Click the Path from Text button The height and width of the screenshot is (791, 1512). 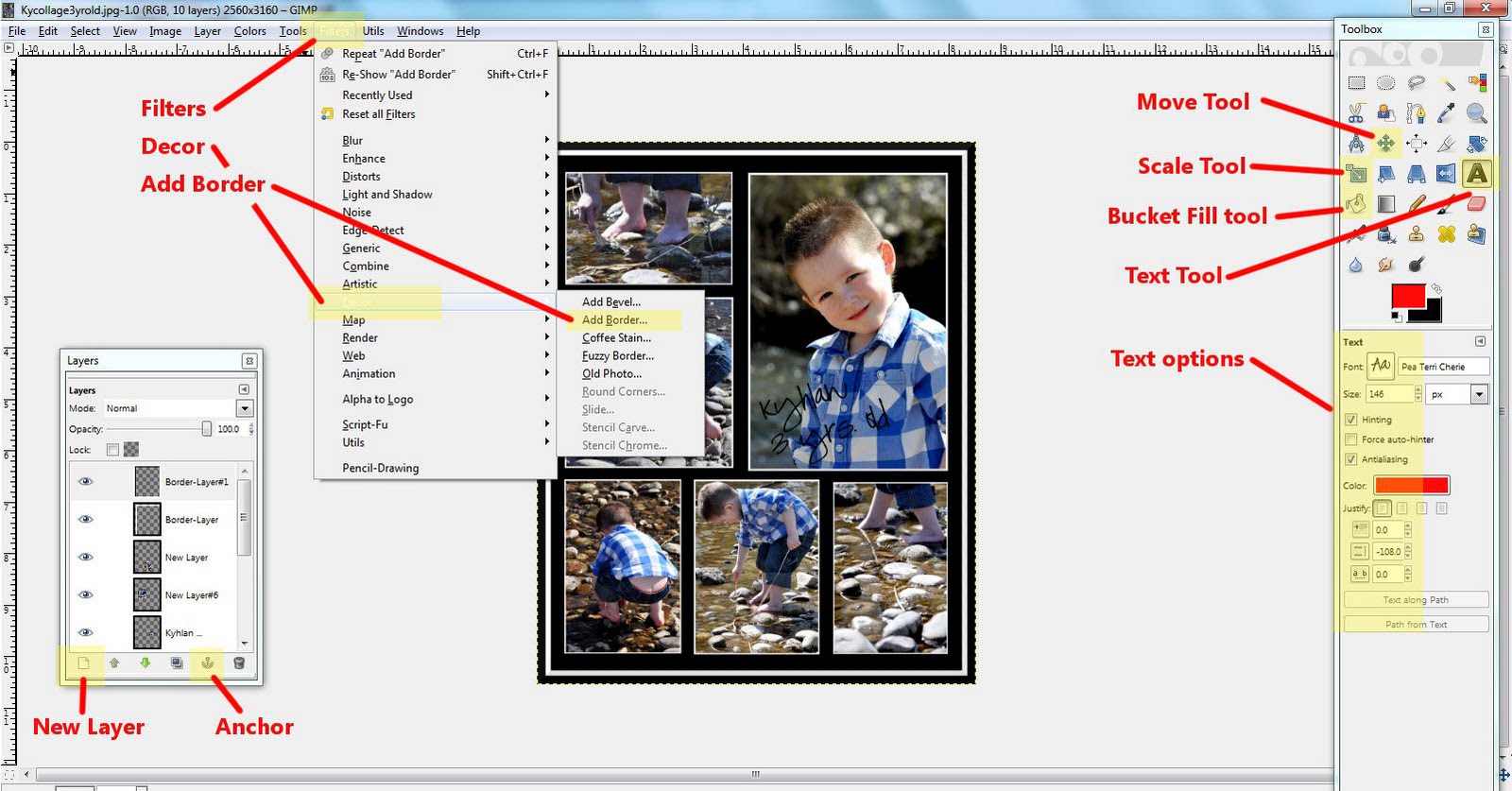point(1416,625)
